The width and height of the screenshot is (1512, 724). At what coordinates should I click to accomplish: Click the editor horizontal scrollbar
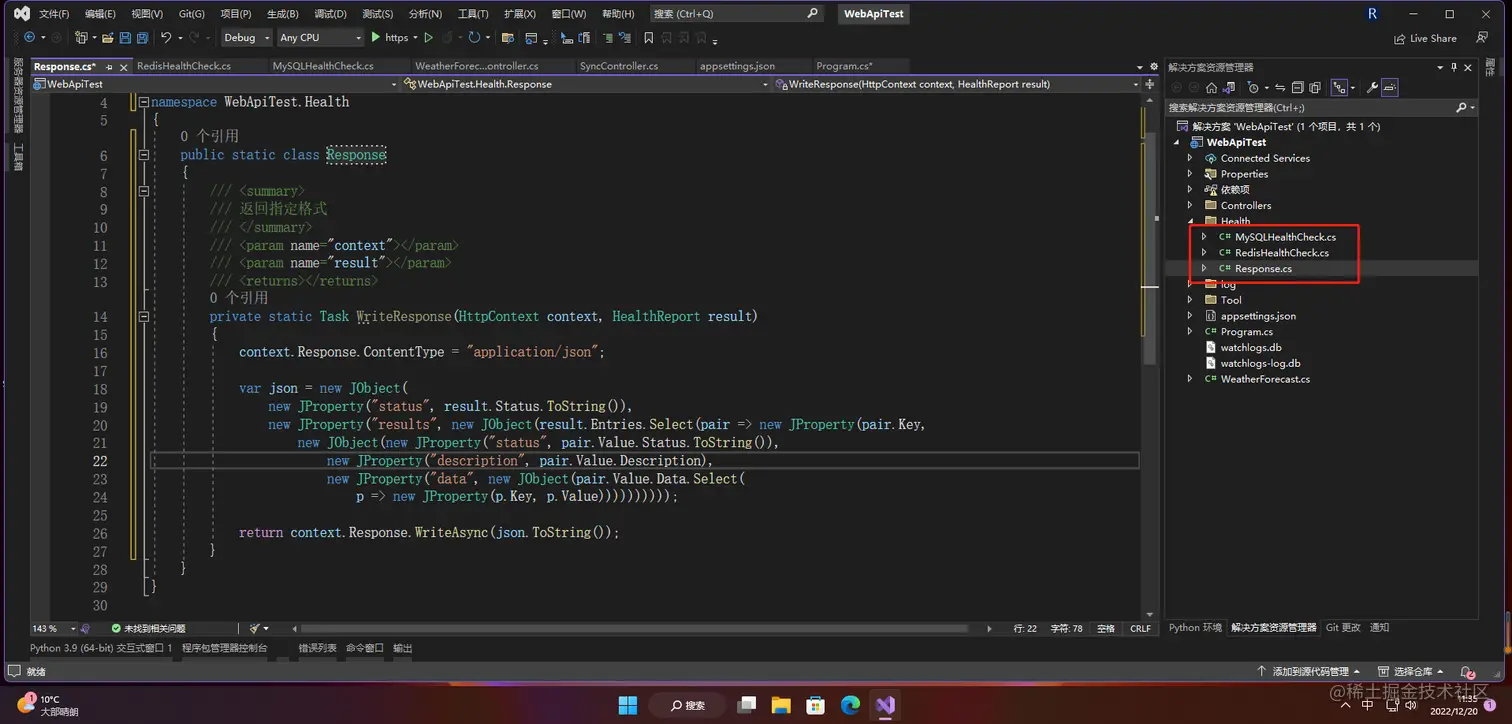(635, 628)
